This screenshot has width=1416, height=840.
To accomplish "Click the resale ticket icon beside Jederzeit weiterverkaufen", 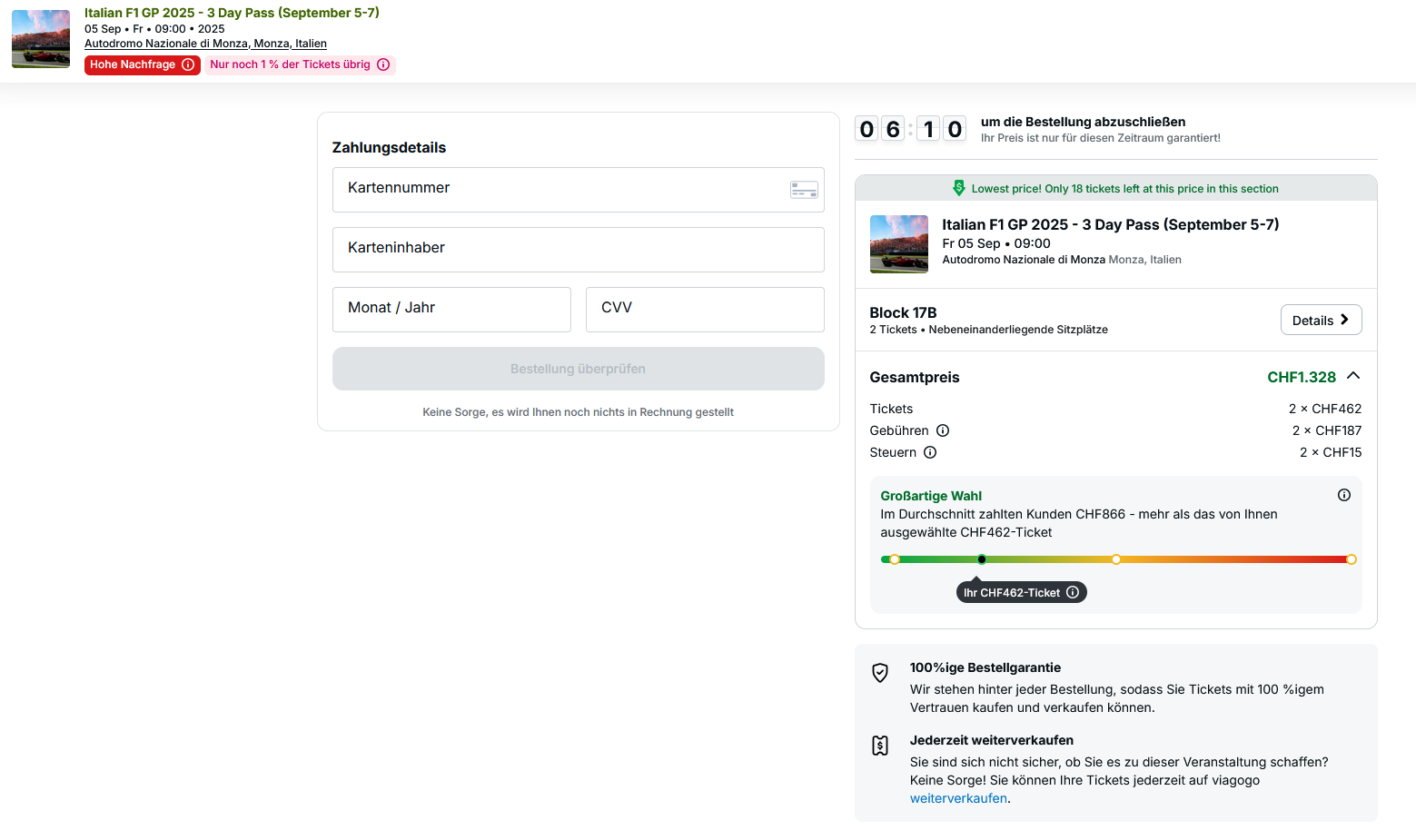I will [880, 746].
